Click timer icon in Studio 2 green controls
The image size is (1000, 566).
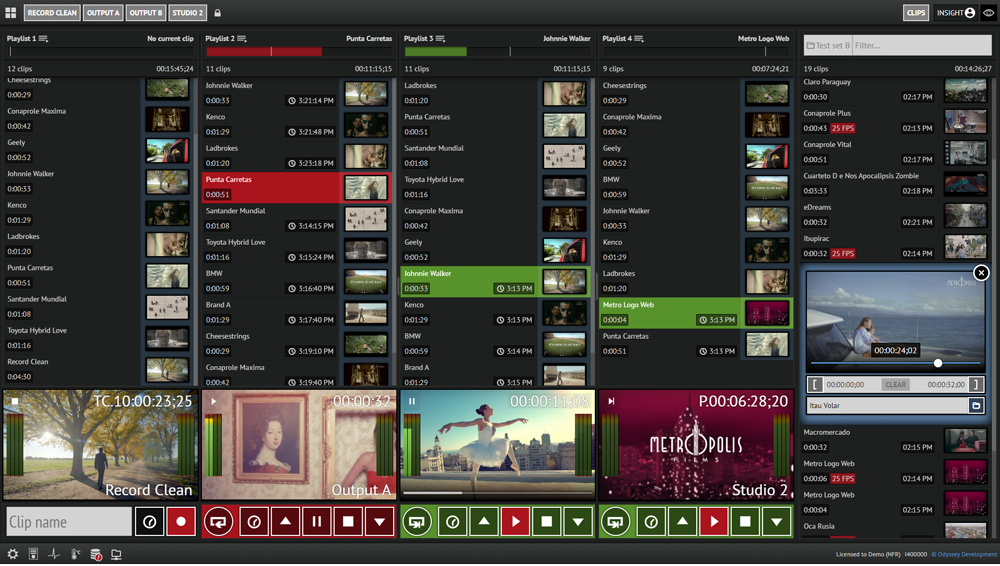[651, 522]
